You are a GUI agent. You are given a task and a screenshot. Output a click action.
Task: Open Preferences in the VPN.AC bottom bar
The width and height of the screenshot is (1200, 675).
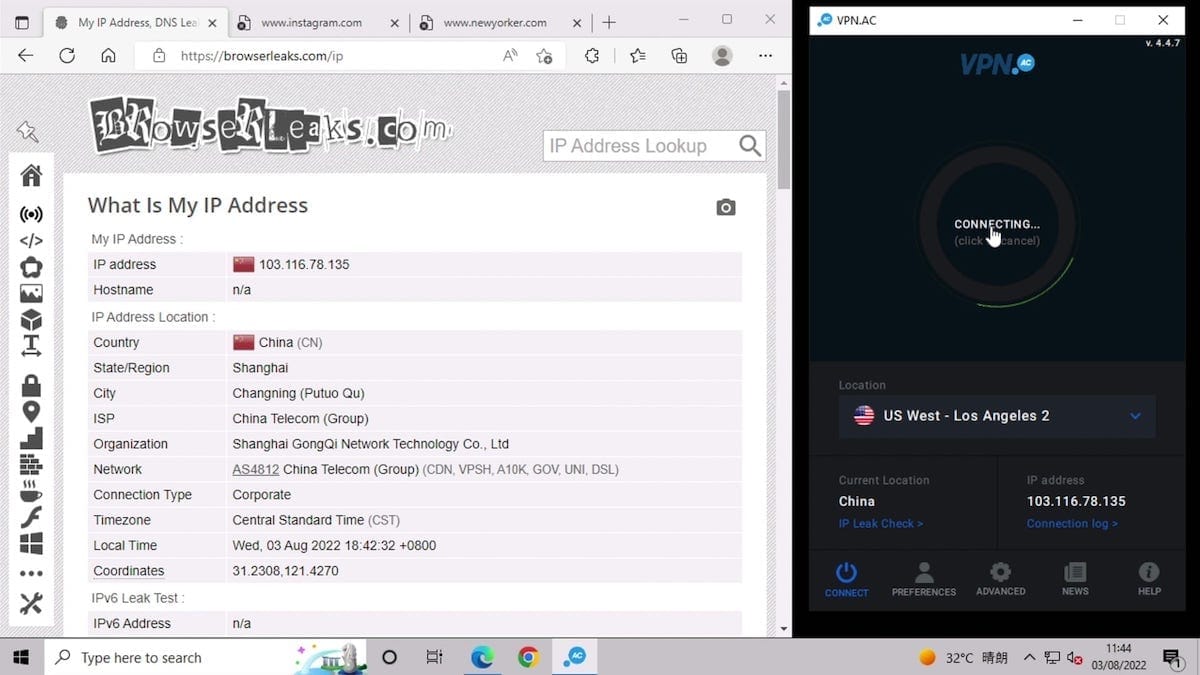924,579
